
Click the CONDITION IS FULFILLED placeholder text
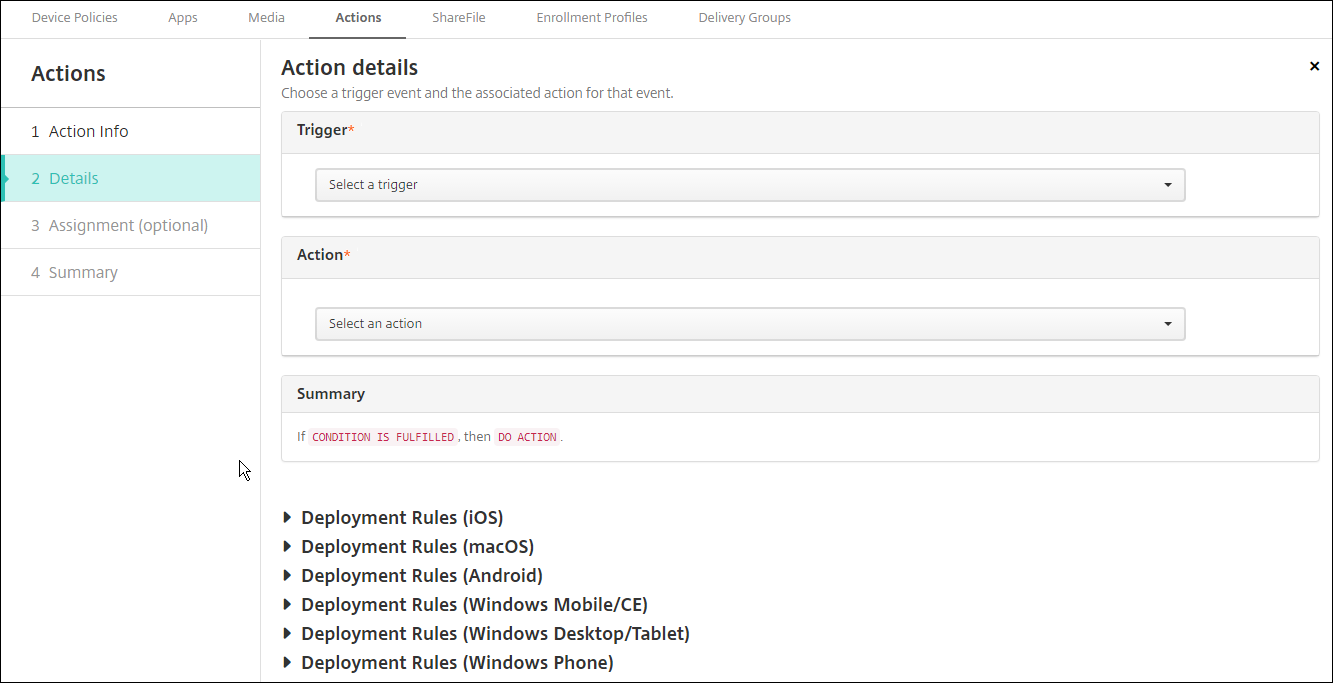(x=383, y=437)
